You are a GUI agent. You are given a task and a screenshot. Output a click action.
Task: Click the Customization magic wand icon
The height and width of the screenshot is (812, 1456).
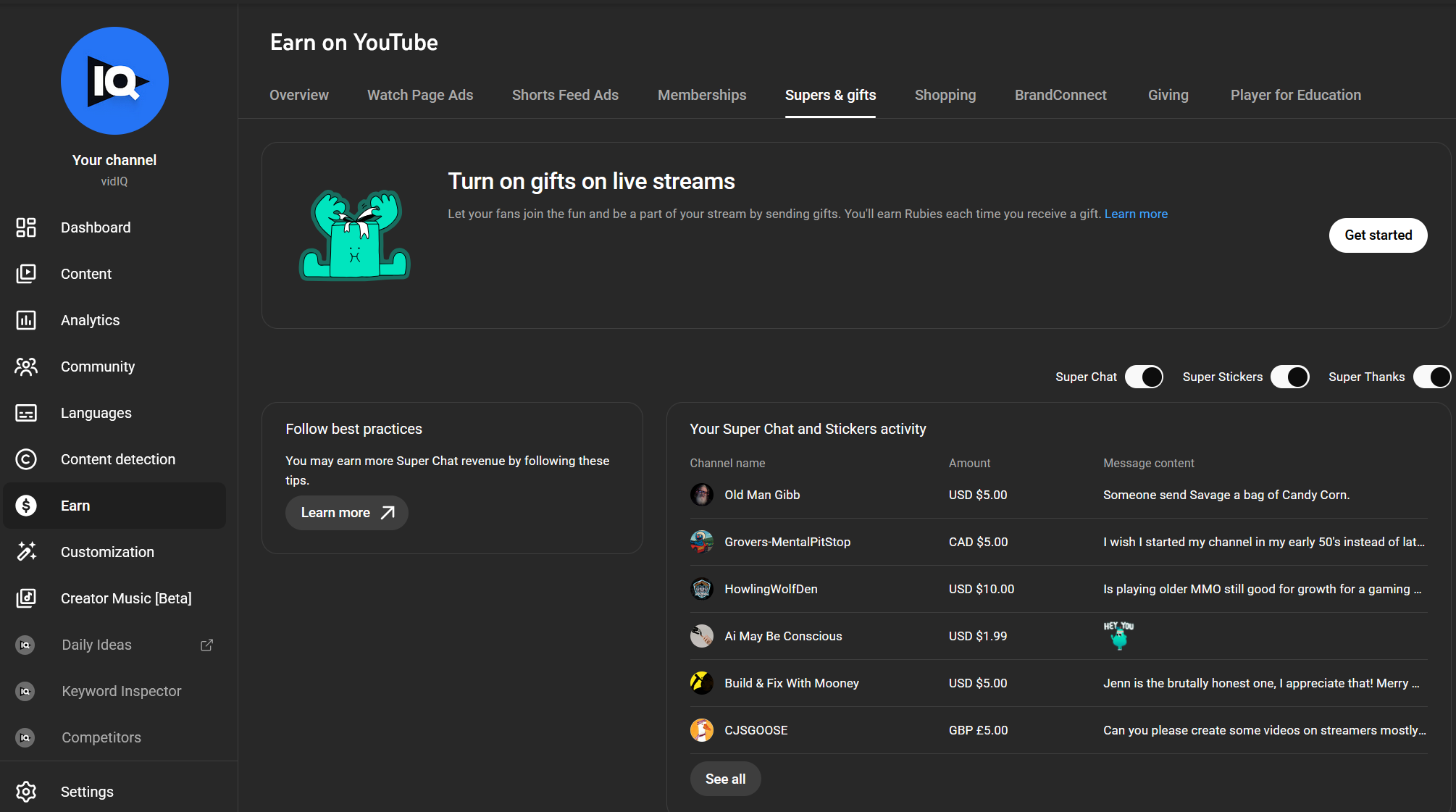(x=26, y=552)
